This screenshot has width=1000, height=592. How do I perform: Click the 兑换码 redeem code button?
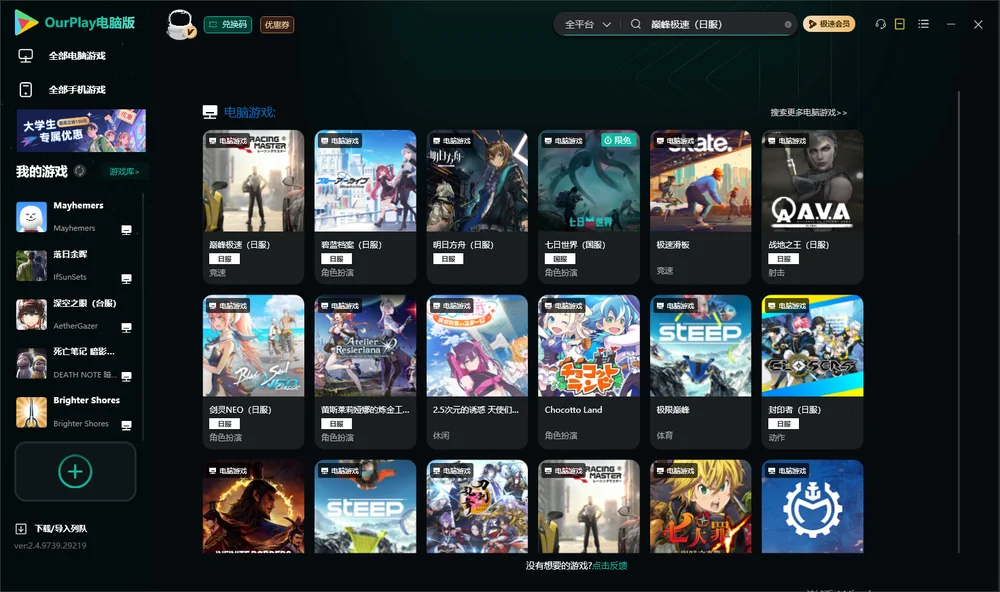(228, 25)
